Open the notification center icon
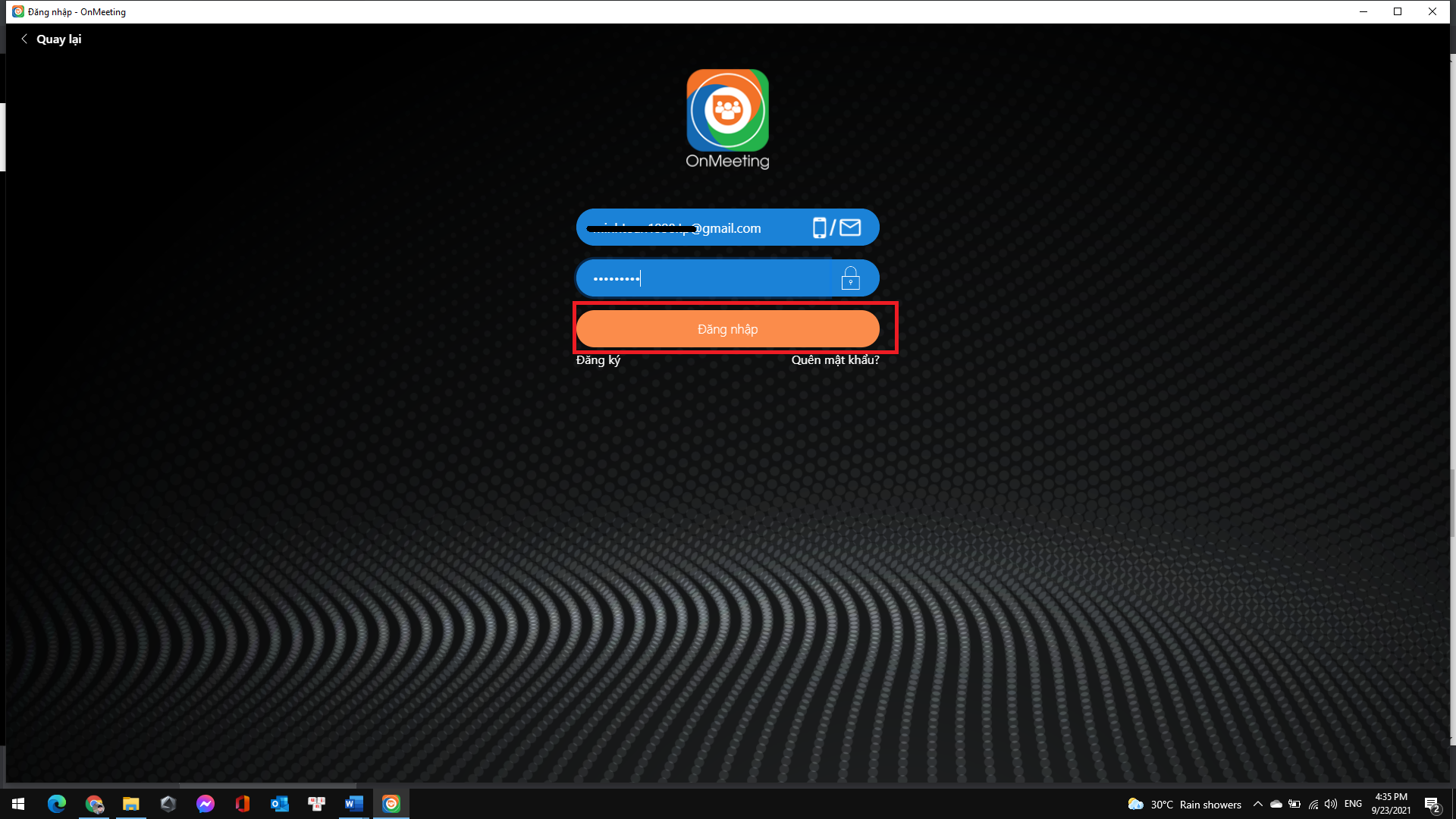The image size is (1456, 819). [1432, 805]
